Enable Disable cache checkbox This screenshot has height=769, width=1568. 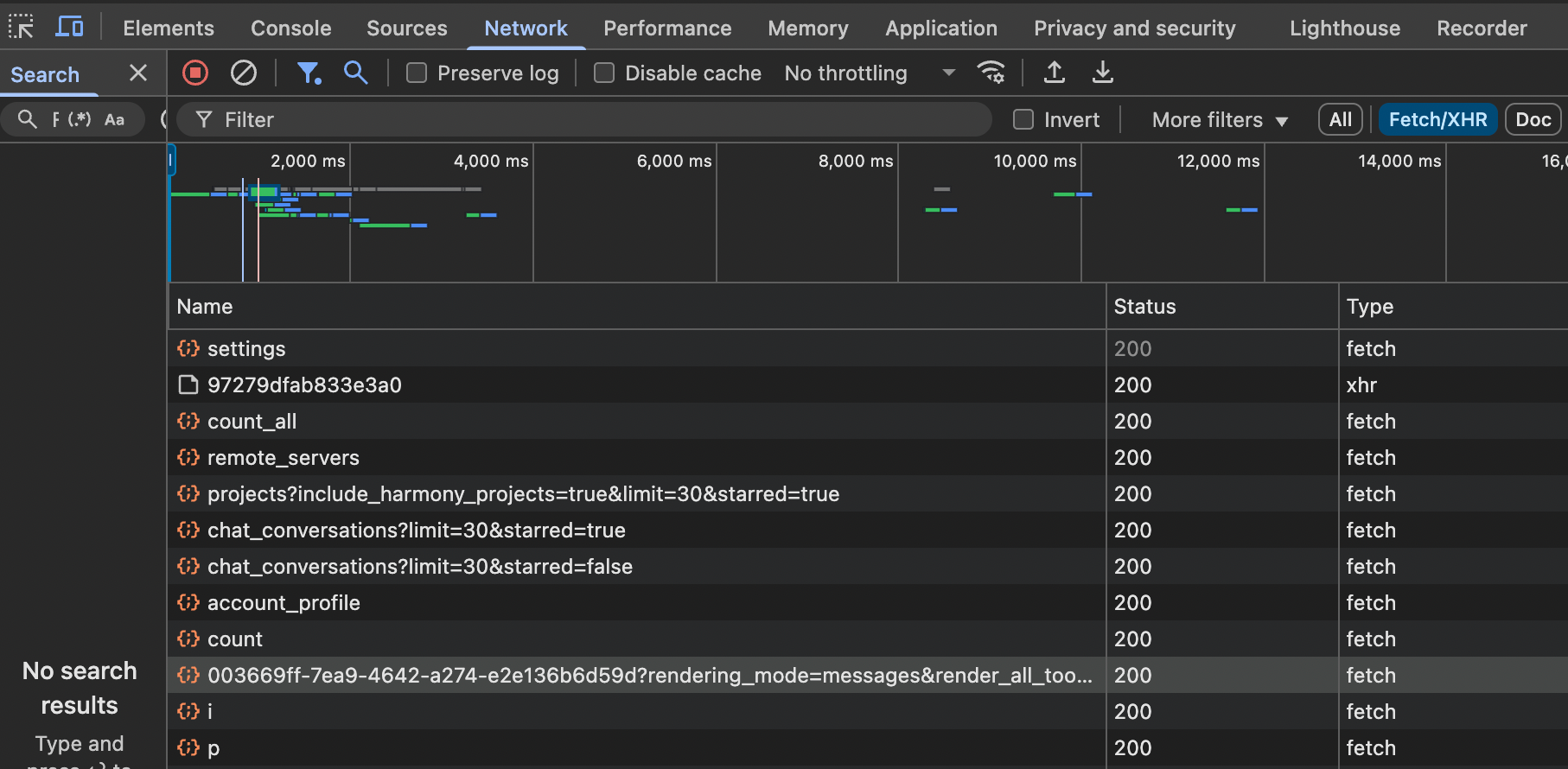[x=604, y=73]
